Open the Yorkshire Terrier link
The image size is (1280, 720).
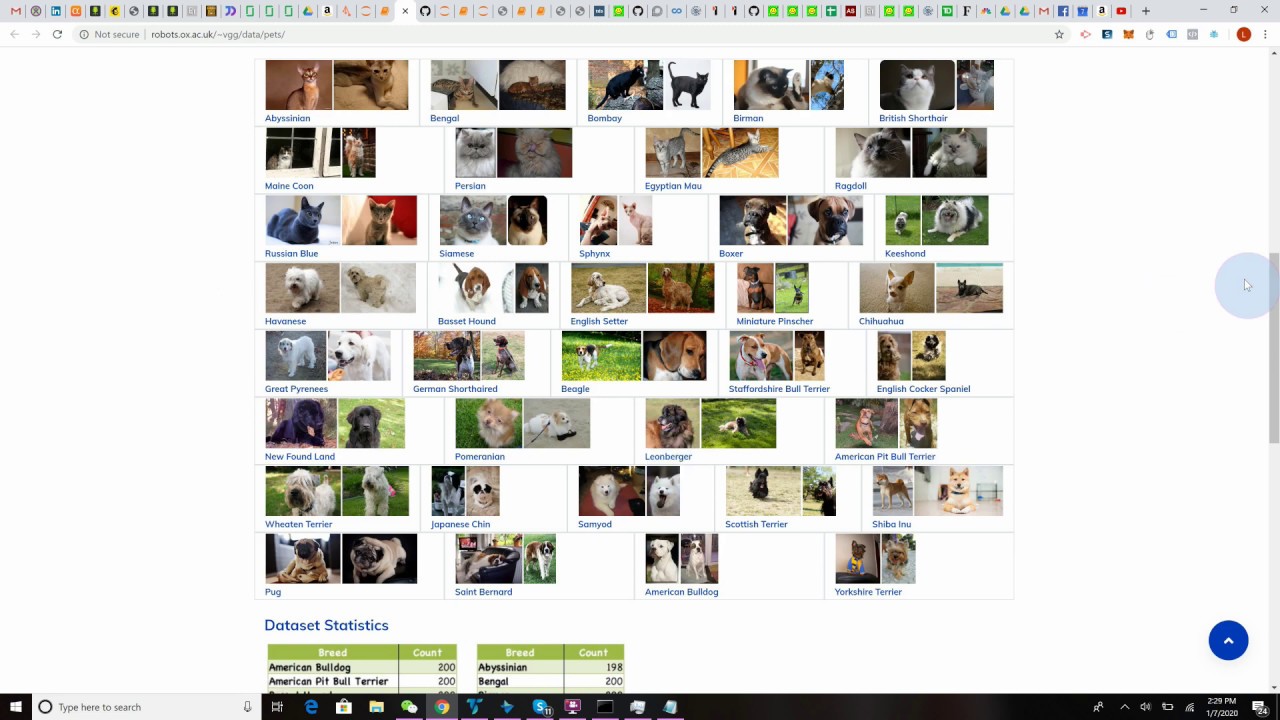tap(868, 592)
